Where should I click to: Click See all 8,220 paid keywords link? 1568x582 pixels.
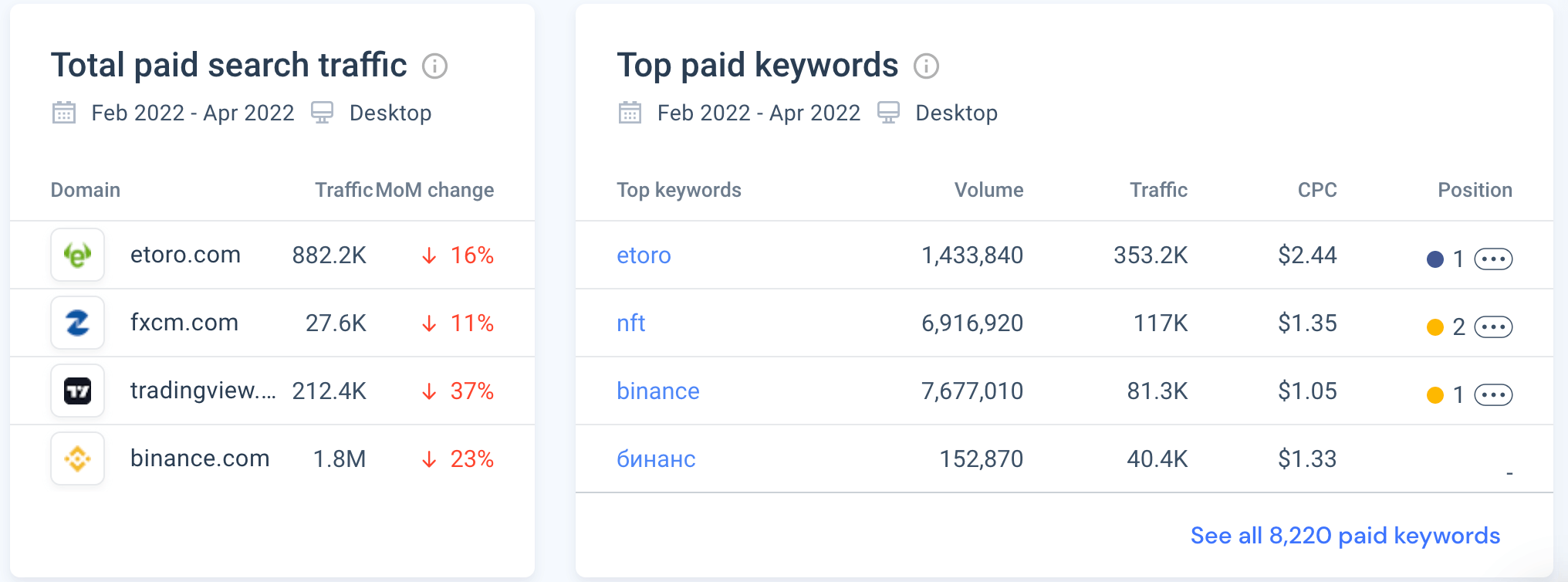pos(1345,535)
